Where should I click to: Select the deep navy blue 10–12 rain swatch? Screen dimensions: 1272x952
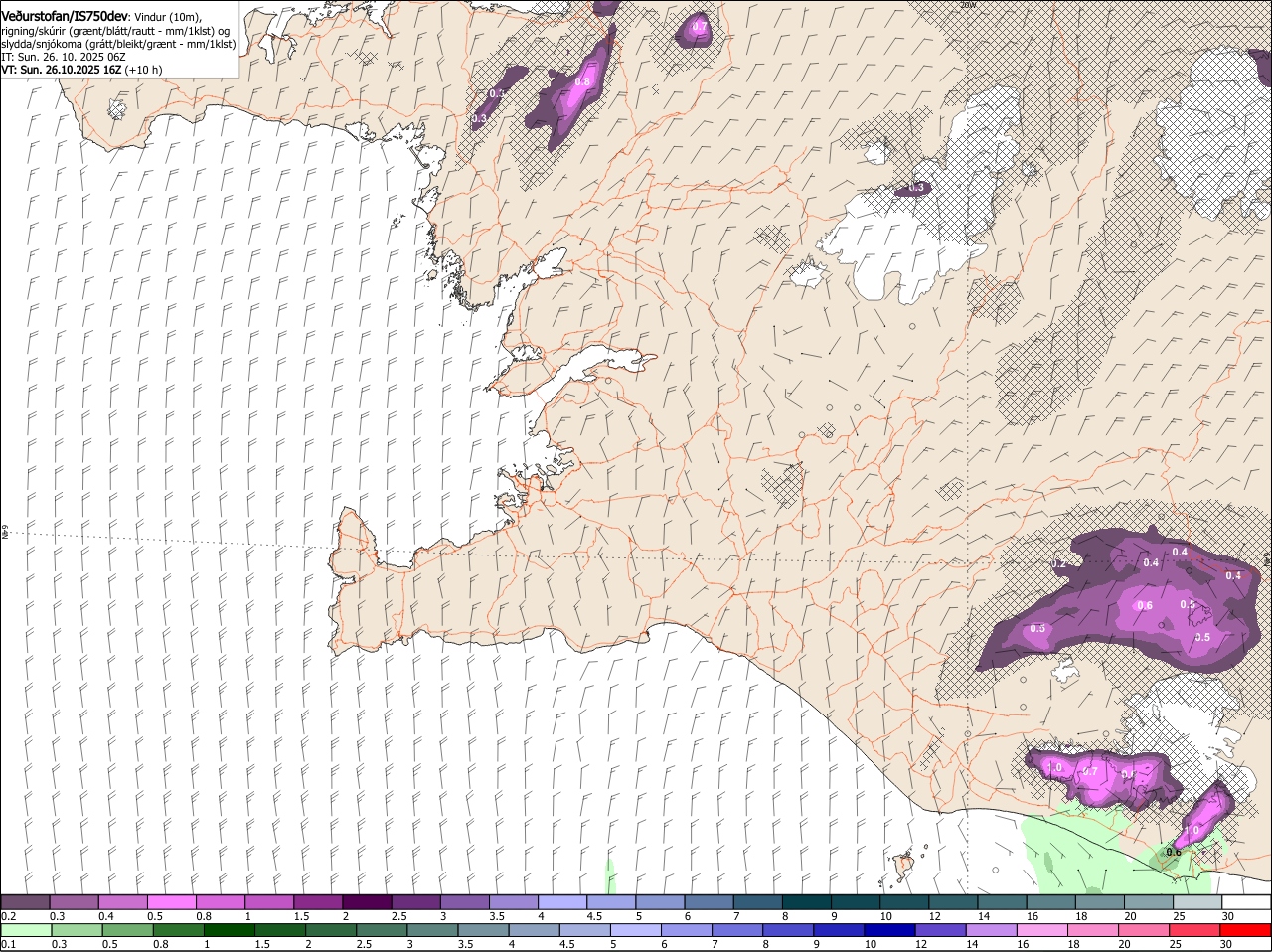890,930
